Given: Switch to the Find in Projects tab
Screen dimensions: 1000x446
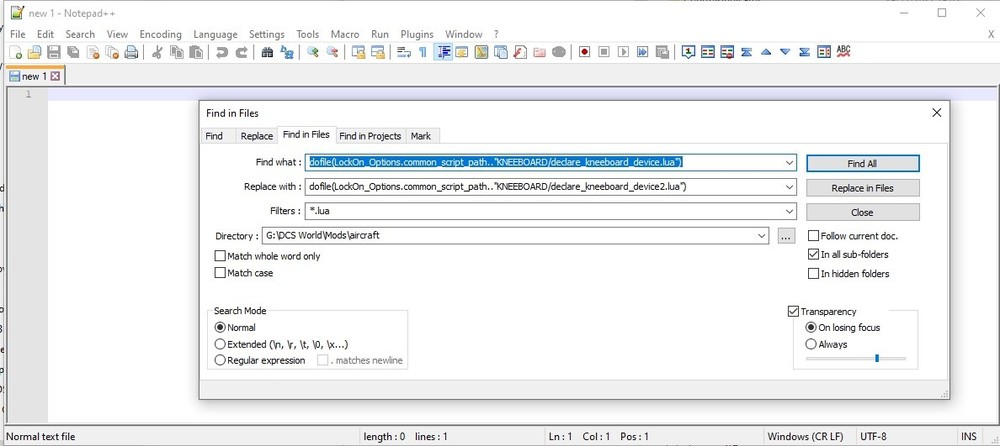Looking at the screenshot, I should tap(370, 136).
